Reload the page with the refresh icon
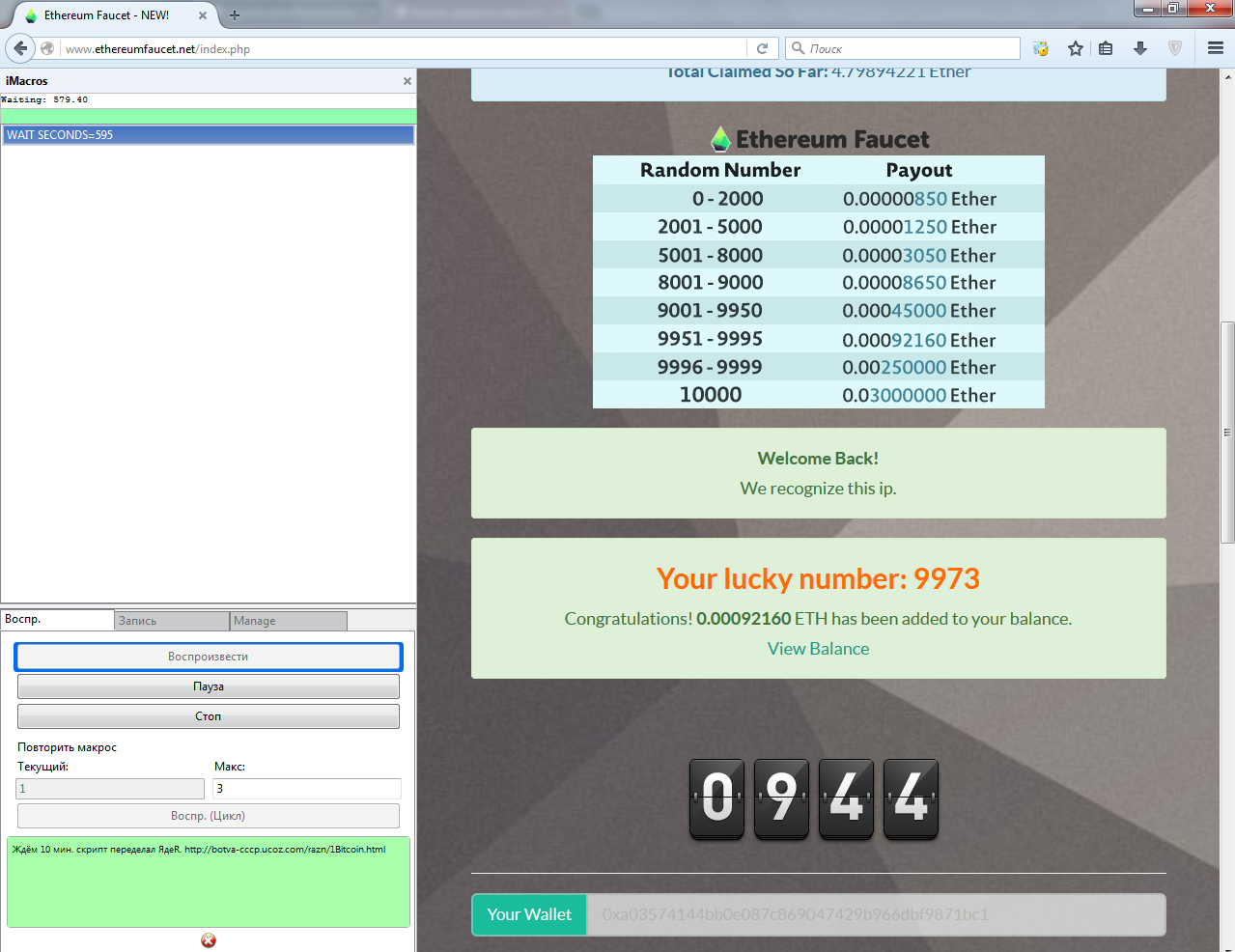1235x952 pixels. point(762,48)
